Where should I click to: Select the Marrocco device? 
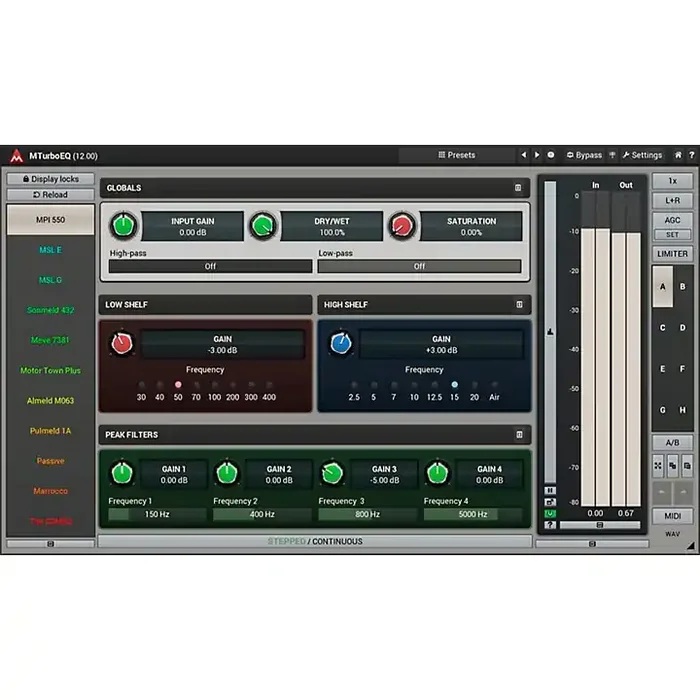click(x=50, y=491)
